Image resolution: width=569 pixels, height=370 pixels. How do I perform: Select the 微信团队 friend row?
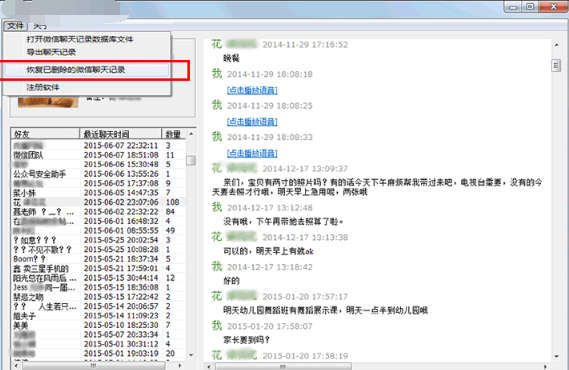point(98,155)
